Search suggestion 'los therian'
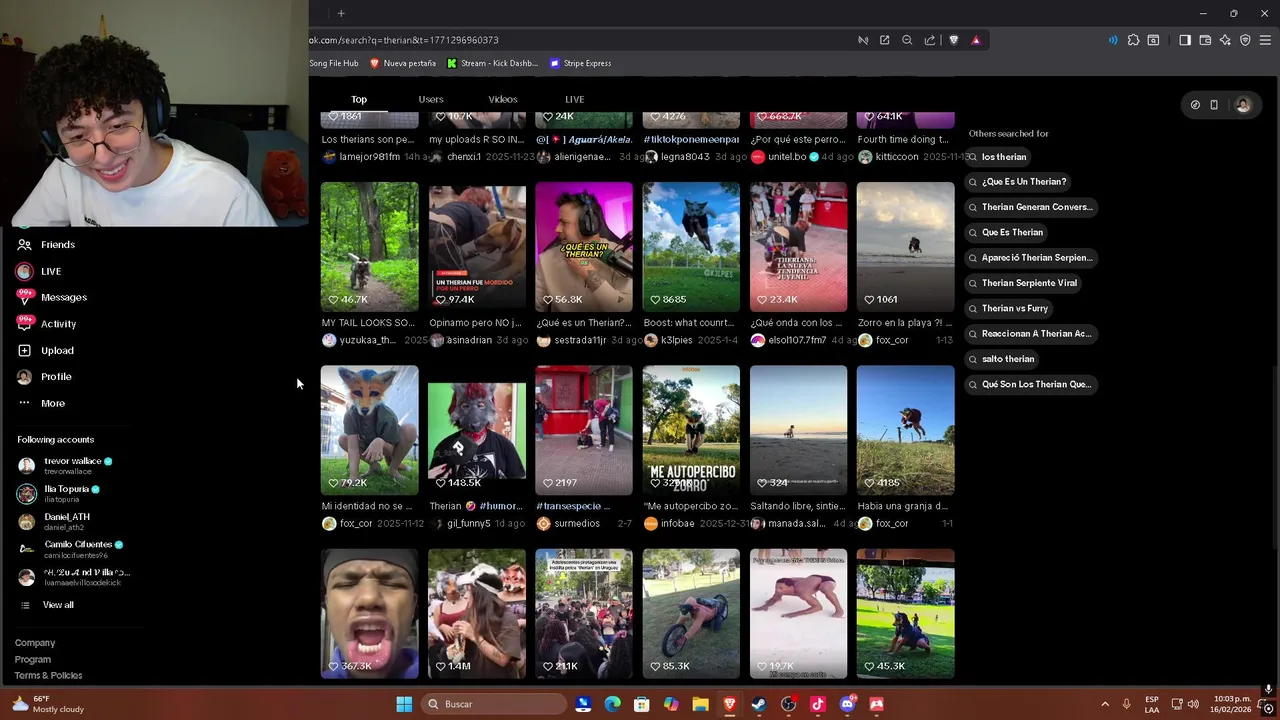 tap(996, 157)
